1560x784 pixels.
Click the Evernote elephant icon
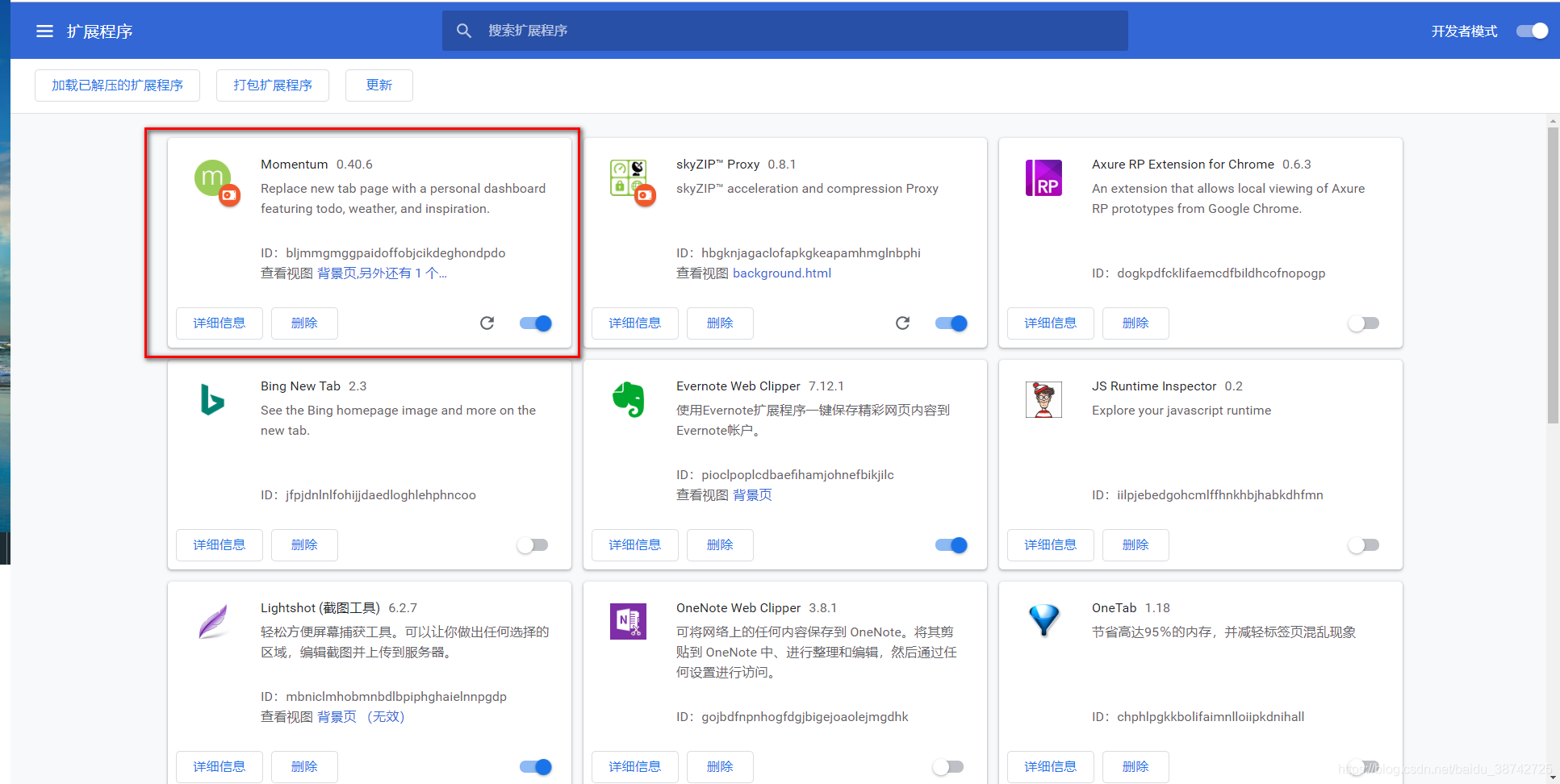click(629, 399)
